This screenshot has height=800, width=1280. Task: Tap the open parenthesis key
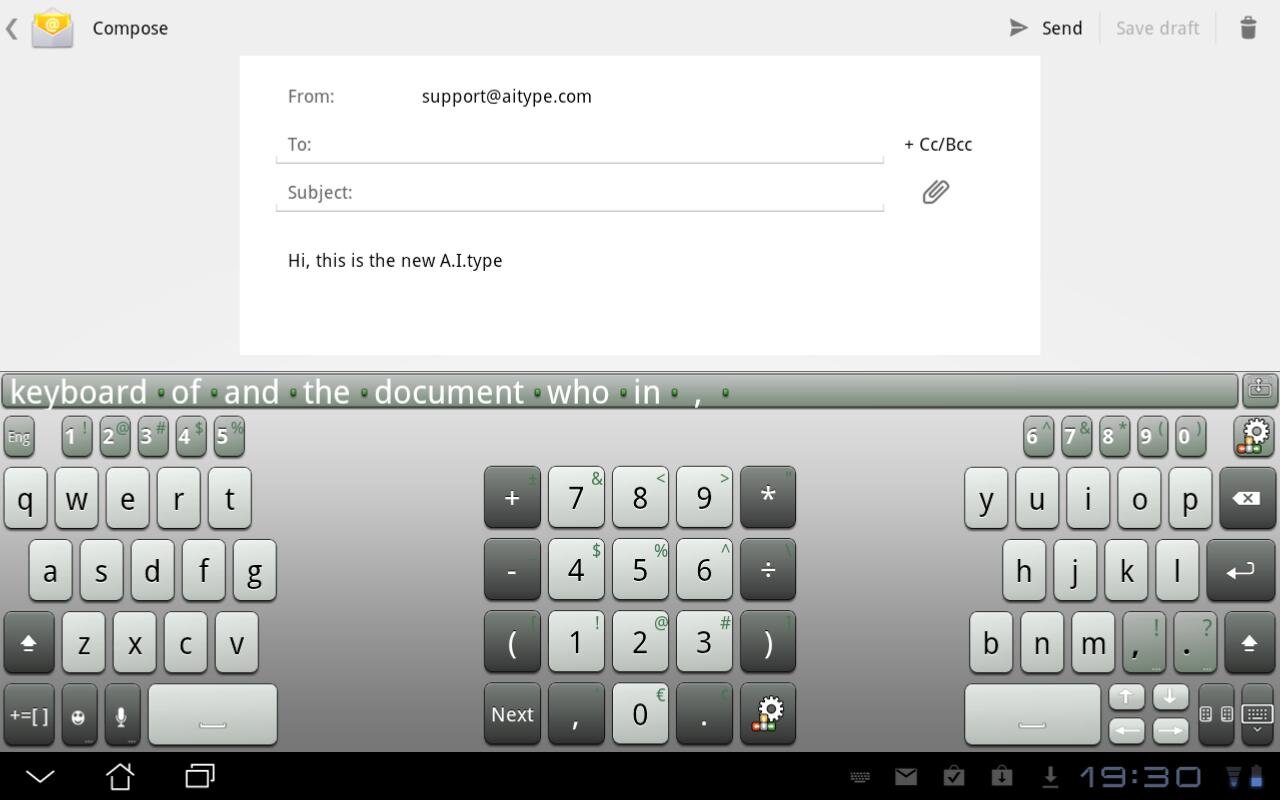click(512, 642)
